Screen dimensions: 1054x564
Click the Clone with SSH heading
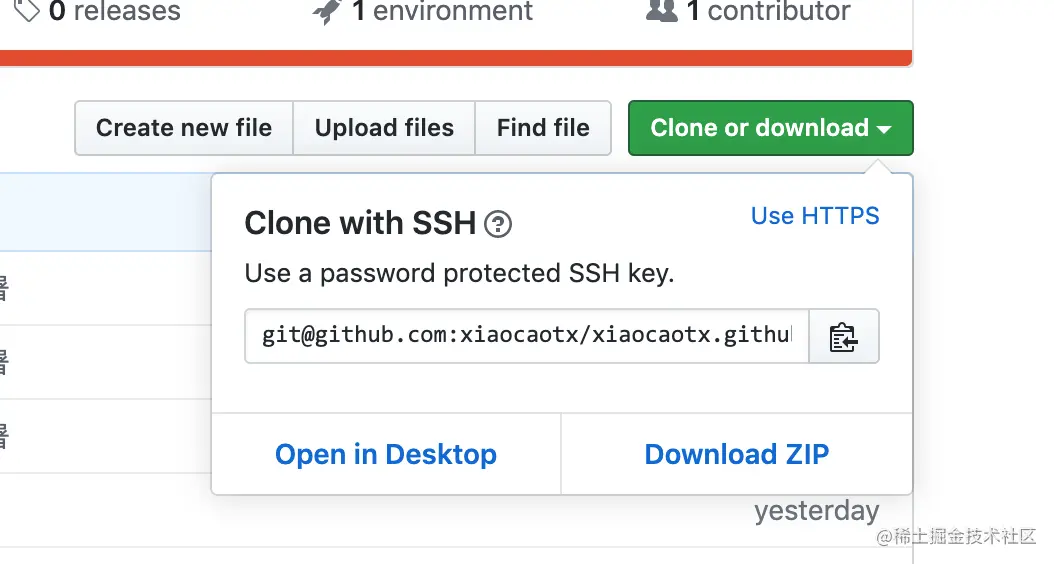pos(360,223)
